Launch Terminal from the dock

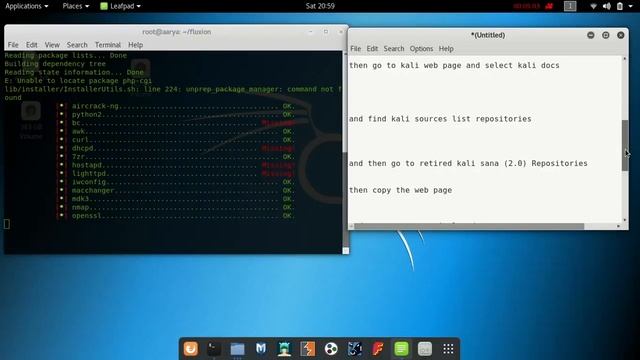tap(214, 349)
